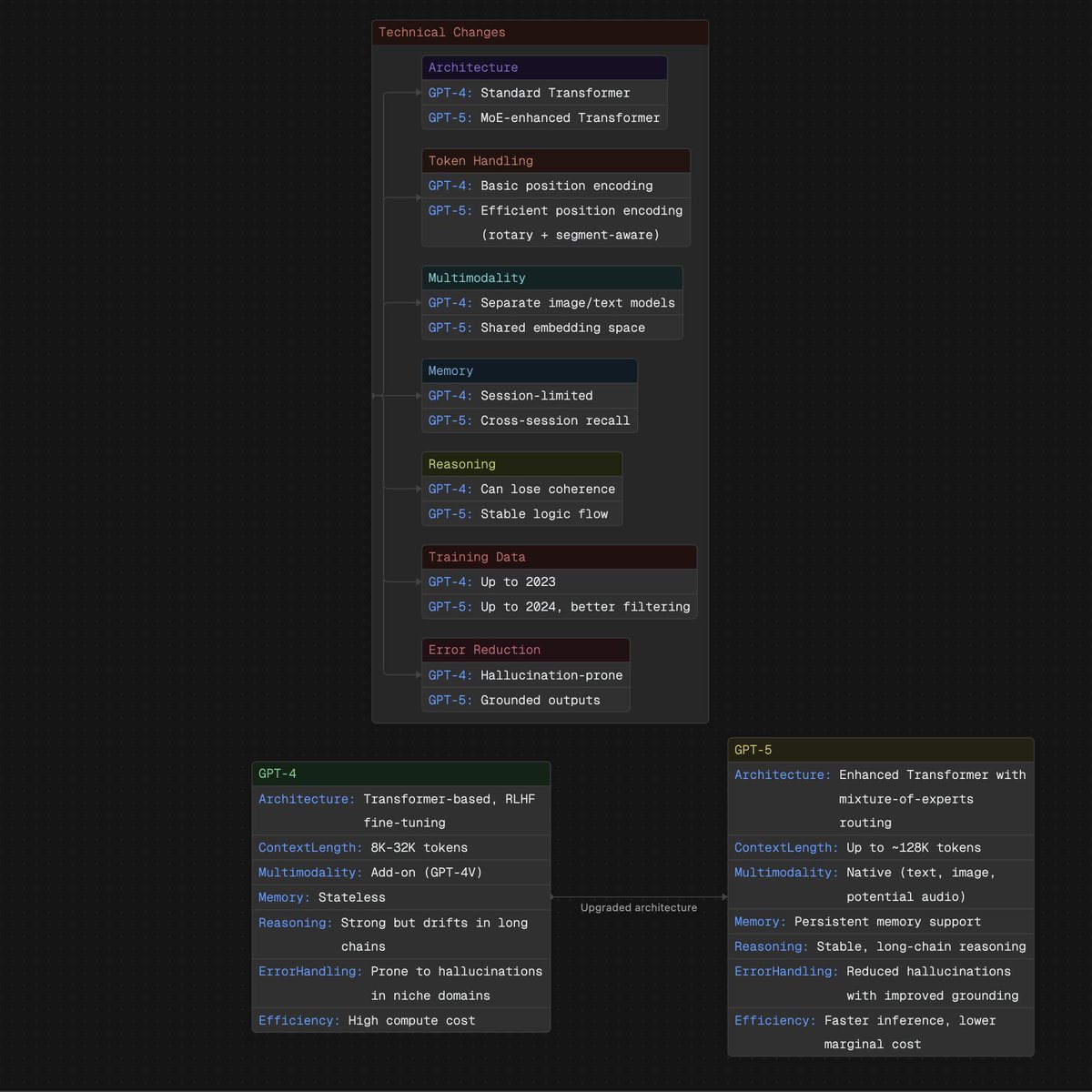Click the Error Reduction node header
The width and height of the screenshot is (1092, 1092).
point(526,650)
